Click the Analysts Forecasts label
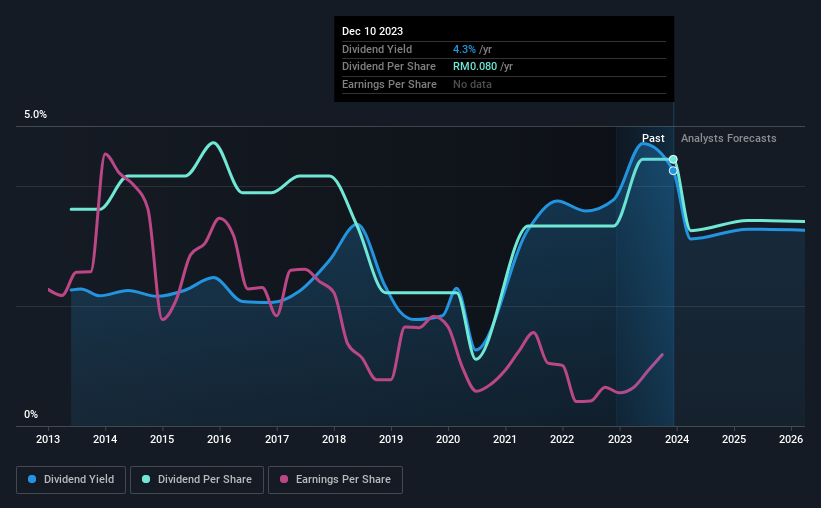This screenshot has height=508, width=821. click(x=728, y=138)
